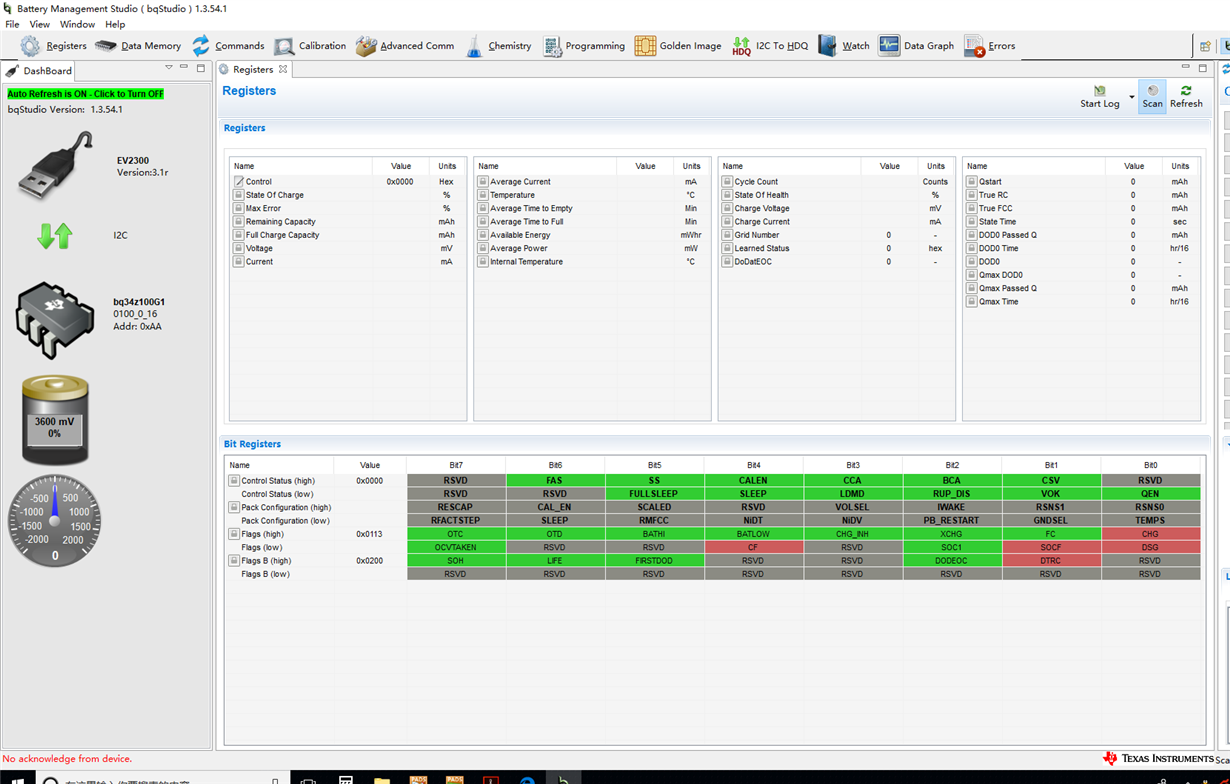This screenshot has width=1230, height=784.
Task: Open the View menu
Action: pos(40,24)
